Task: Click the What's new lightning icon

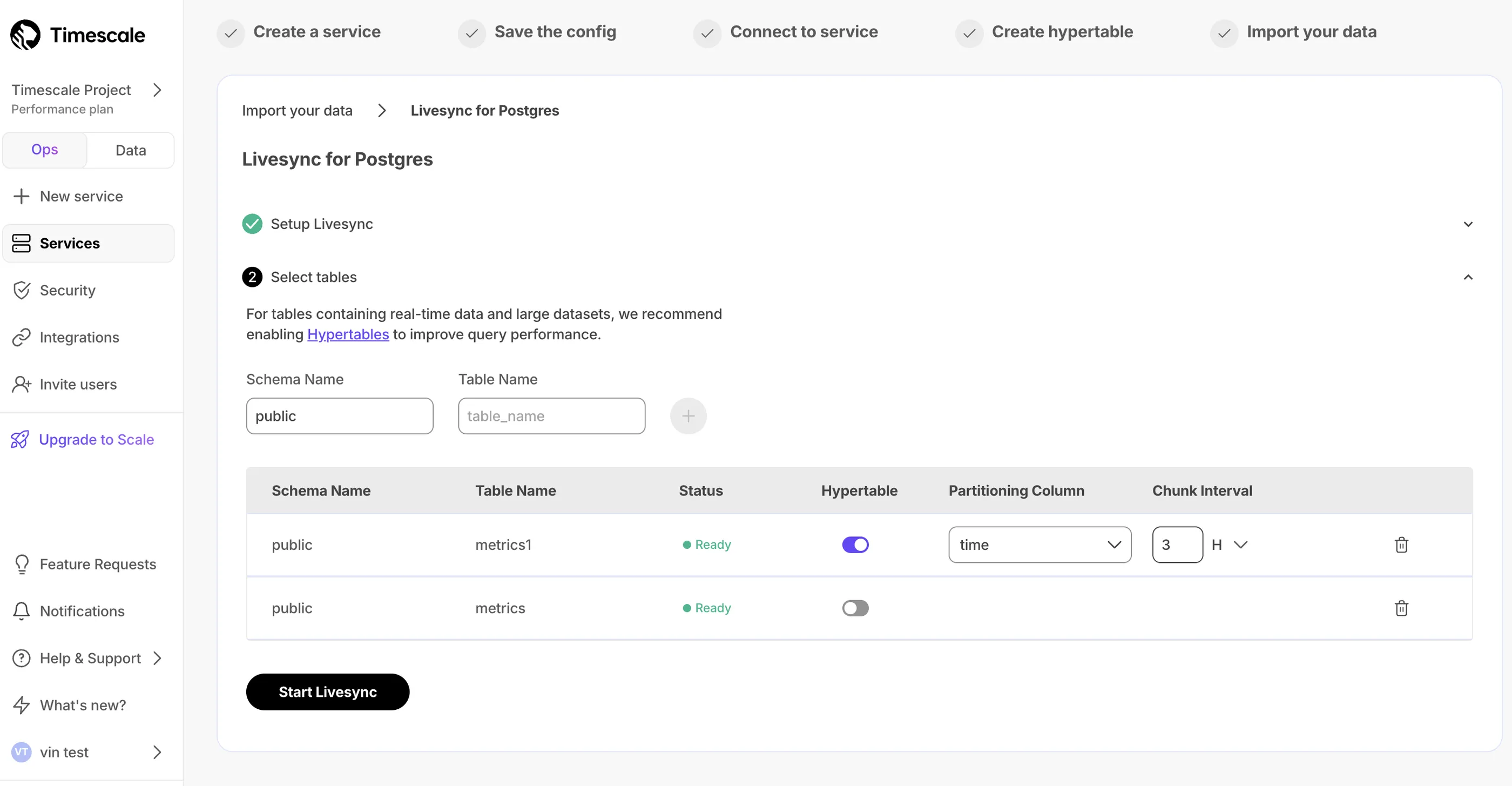Action: [x=21, y=704]
